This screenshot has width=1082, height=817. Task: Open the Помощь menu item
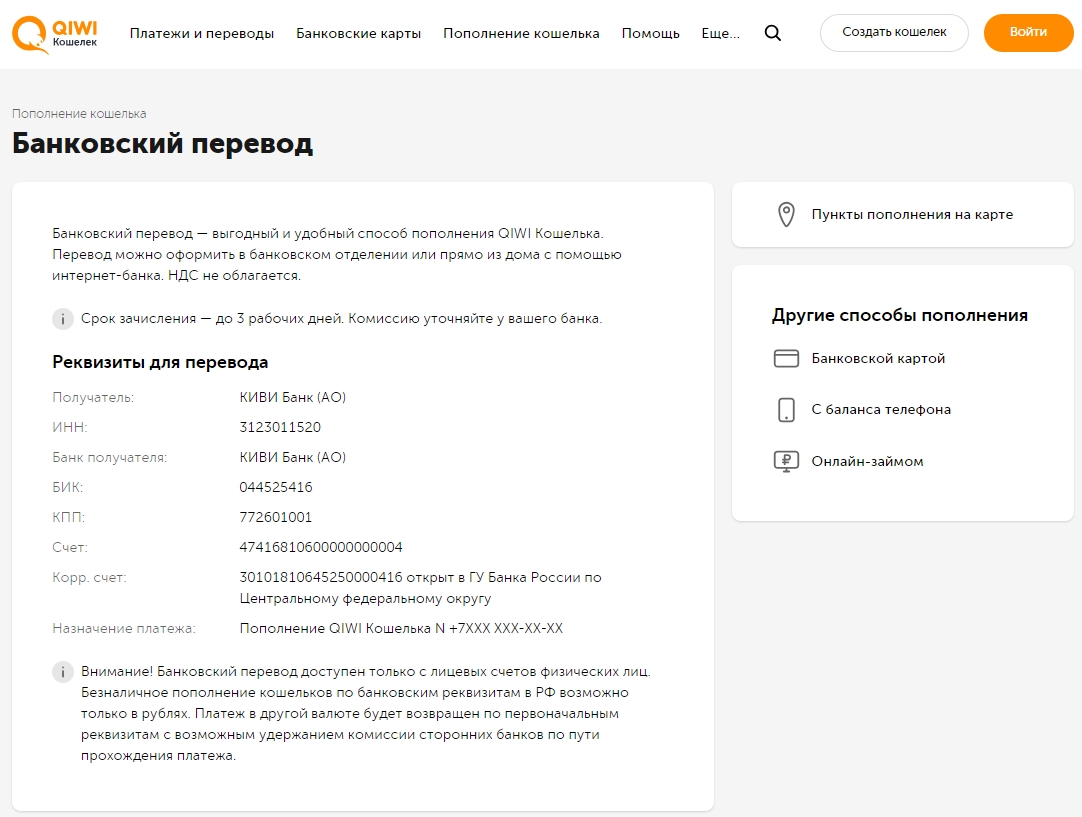(650, 33)
